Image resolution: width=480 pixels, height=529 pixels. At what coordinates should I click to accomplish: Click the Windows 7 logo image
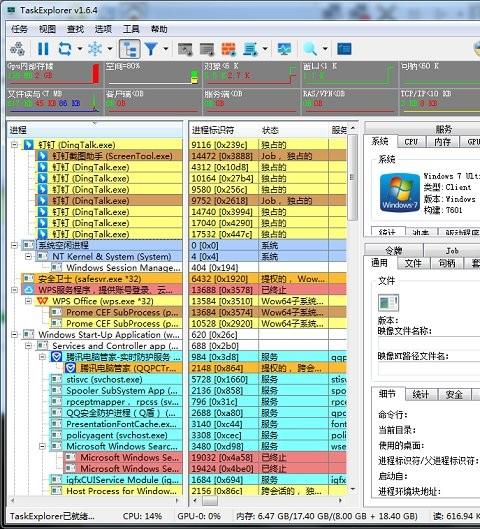(399, 193)
